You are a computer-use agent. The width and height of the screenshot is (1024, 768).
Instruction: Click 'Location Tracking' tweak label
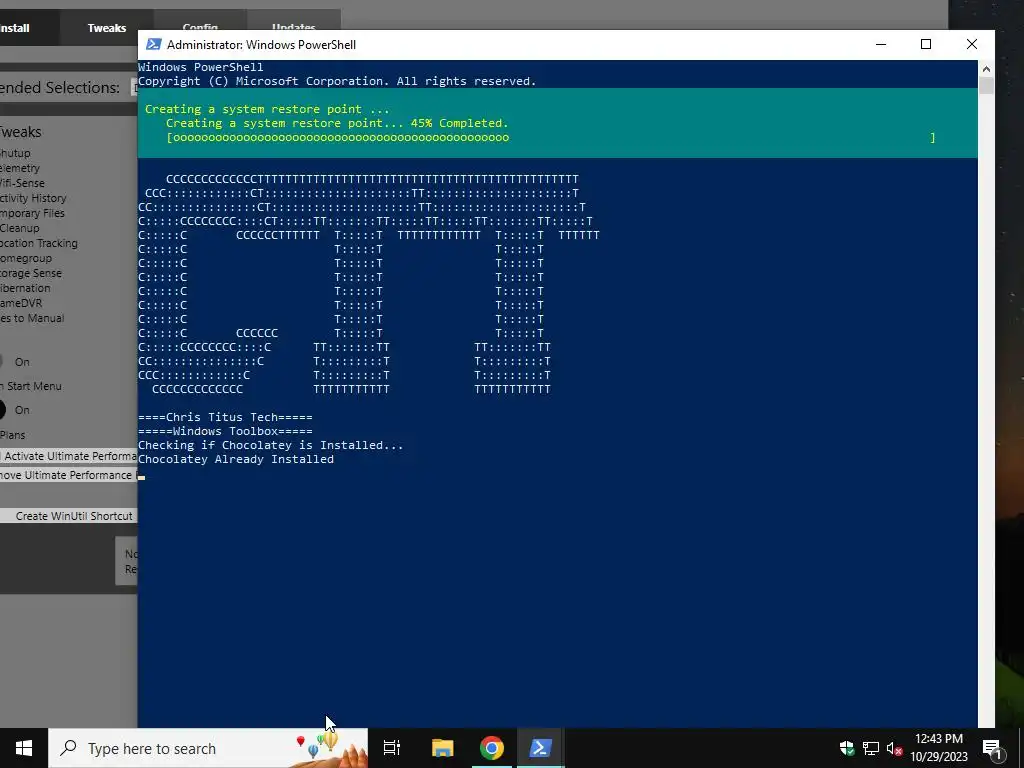point(39,243)
